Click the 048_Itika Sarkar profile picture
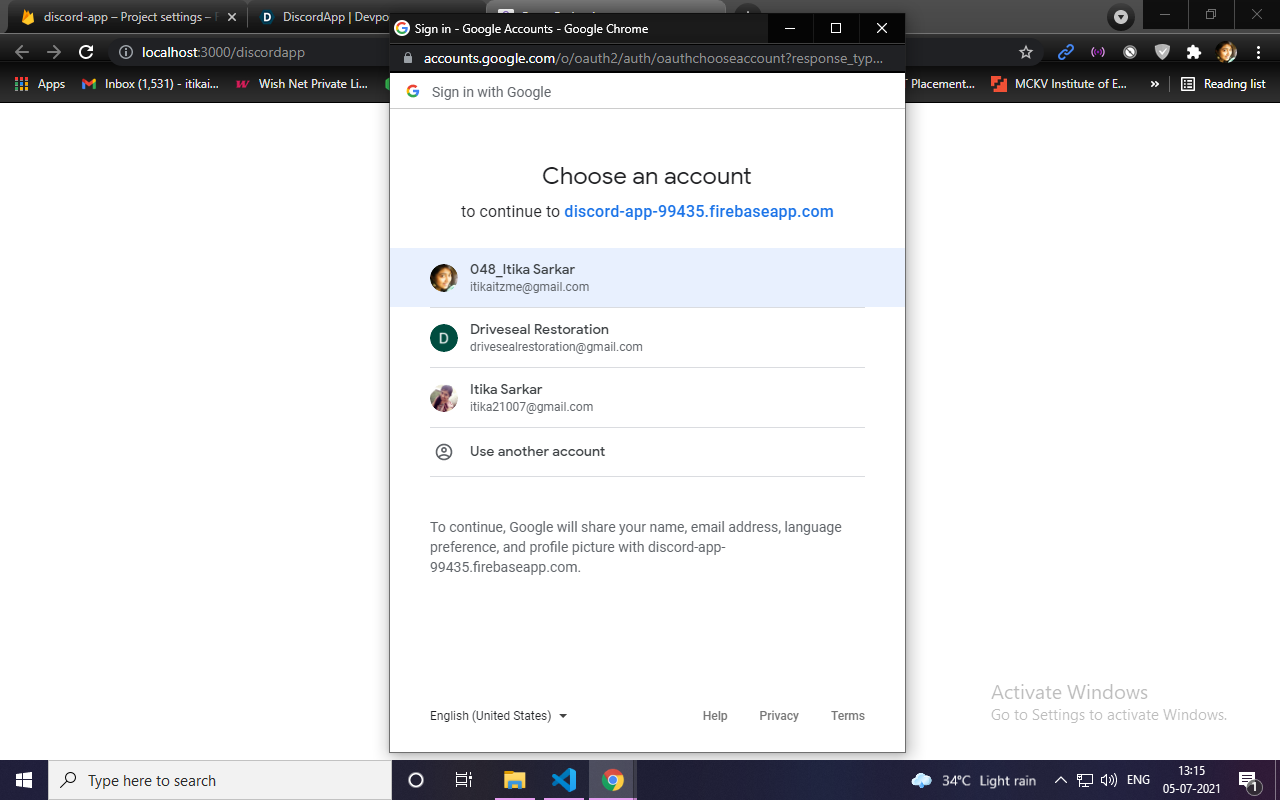Viewport: 1280px width, 800px height. click(444, 278)
